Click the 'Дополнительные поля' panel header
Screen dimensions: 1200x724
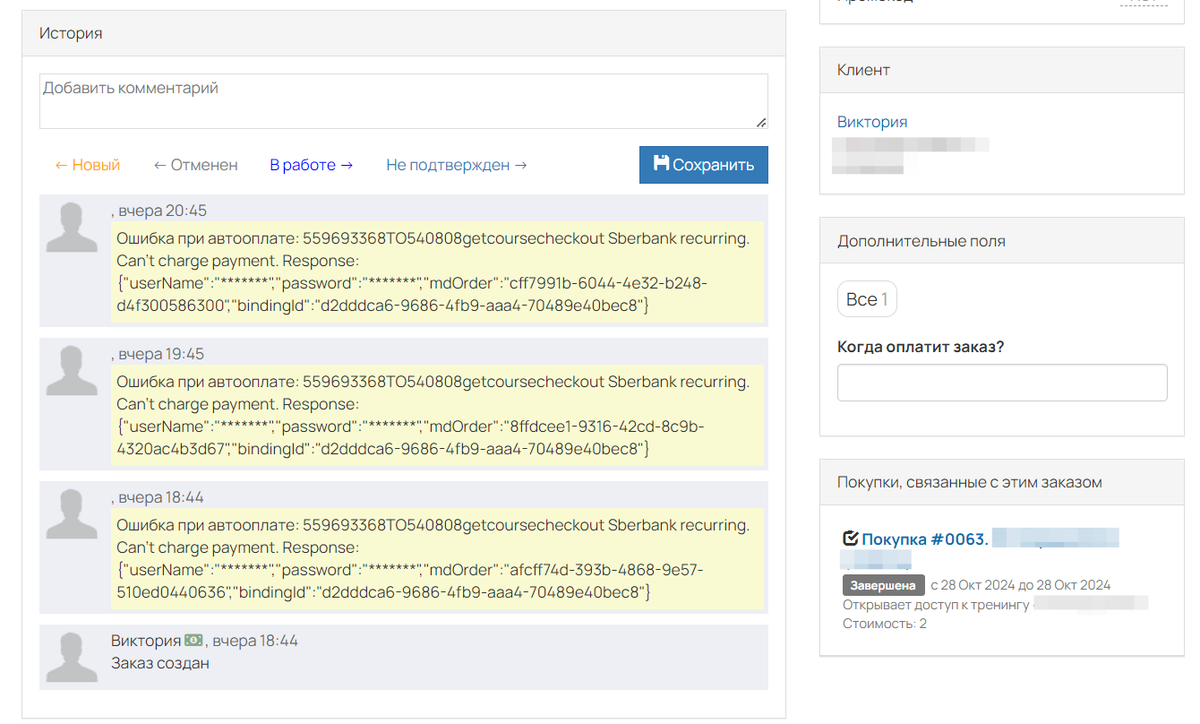click(x=1001, y=241)
